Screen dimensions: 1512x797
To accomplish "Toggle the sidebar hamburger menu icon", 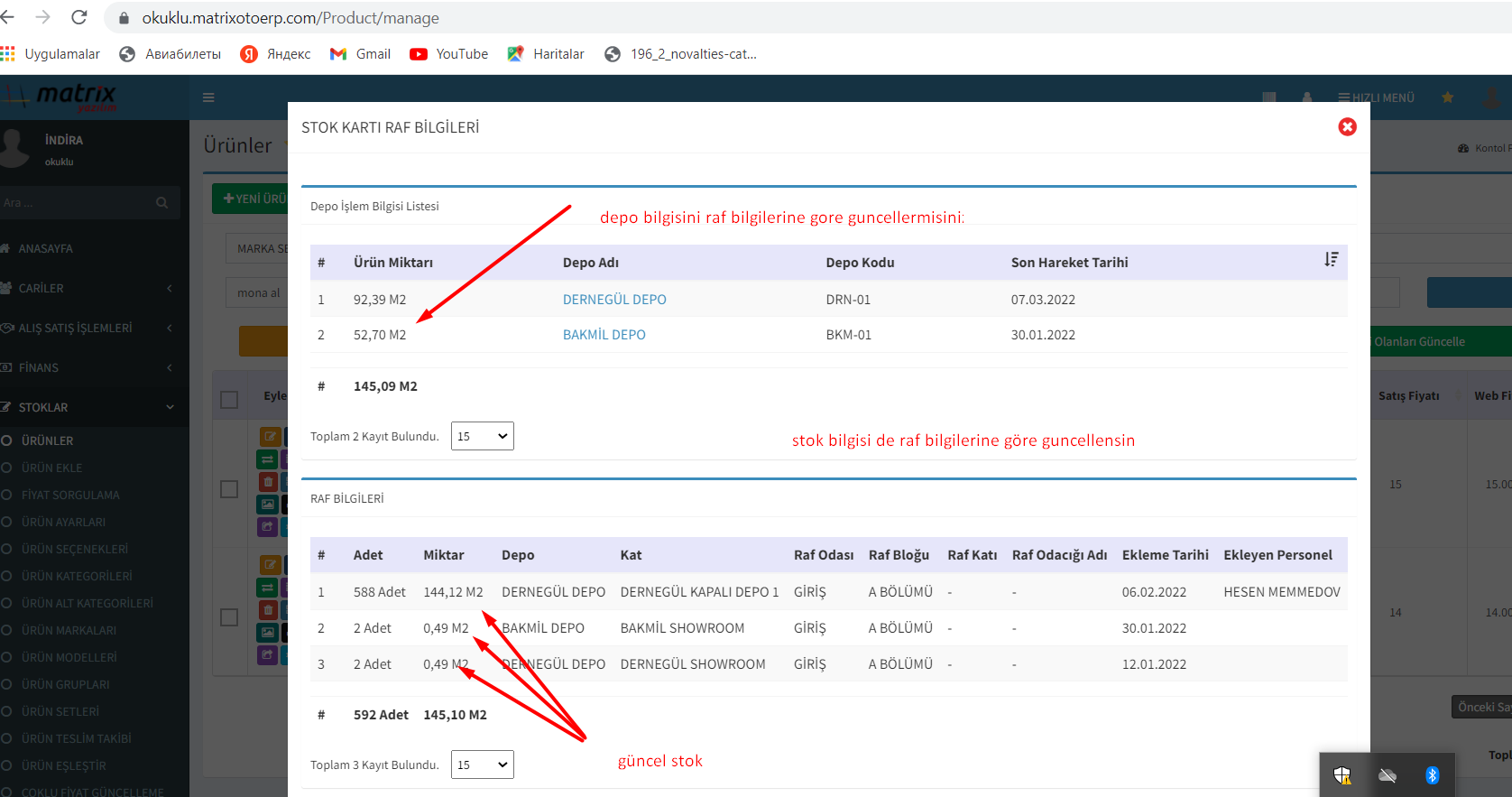I will (x=208, y=97).
